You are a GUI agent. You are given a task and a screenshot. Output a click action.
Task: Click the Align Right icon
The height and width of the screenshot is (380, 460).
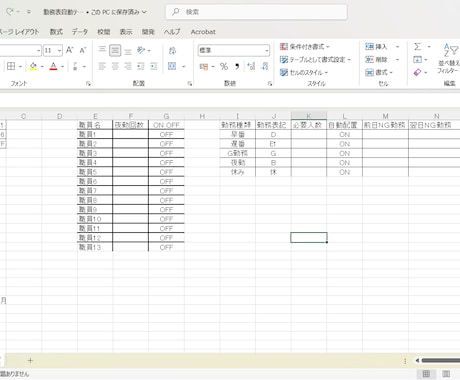click(x=128, y=66)
